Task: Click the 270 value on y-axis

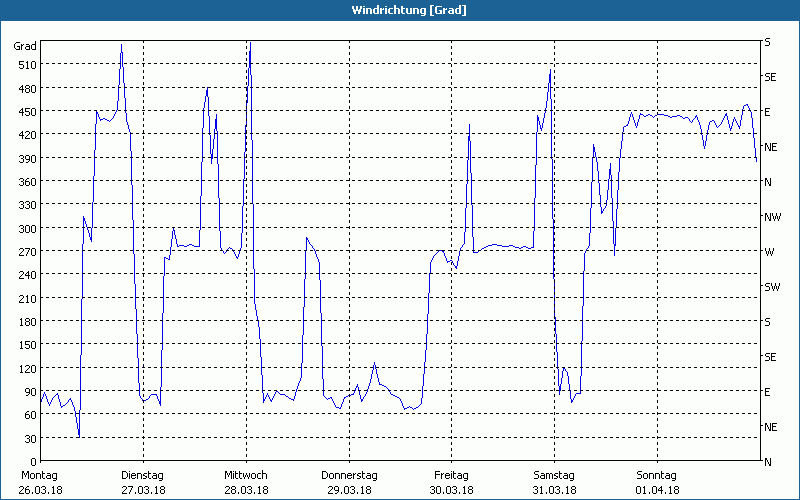Action: 26,251
